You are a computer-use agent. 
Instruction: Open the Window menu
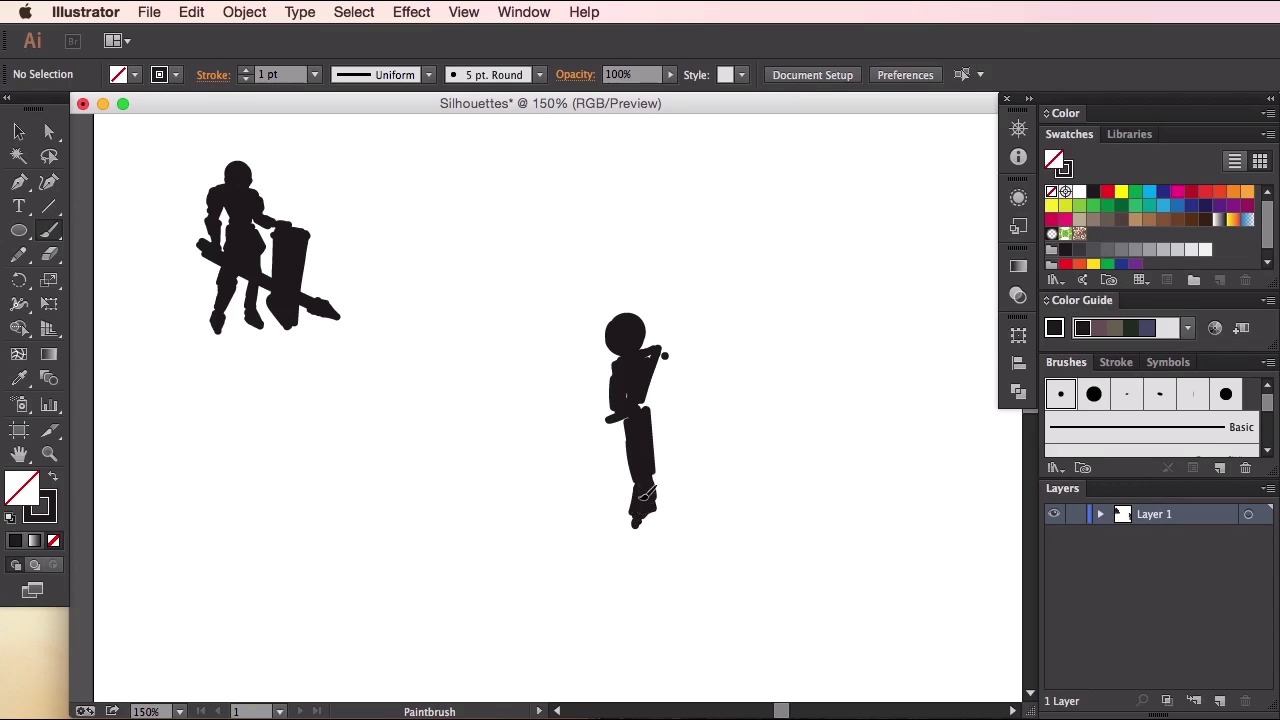coord(524,12)
